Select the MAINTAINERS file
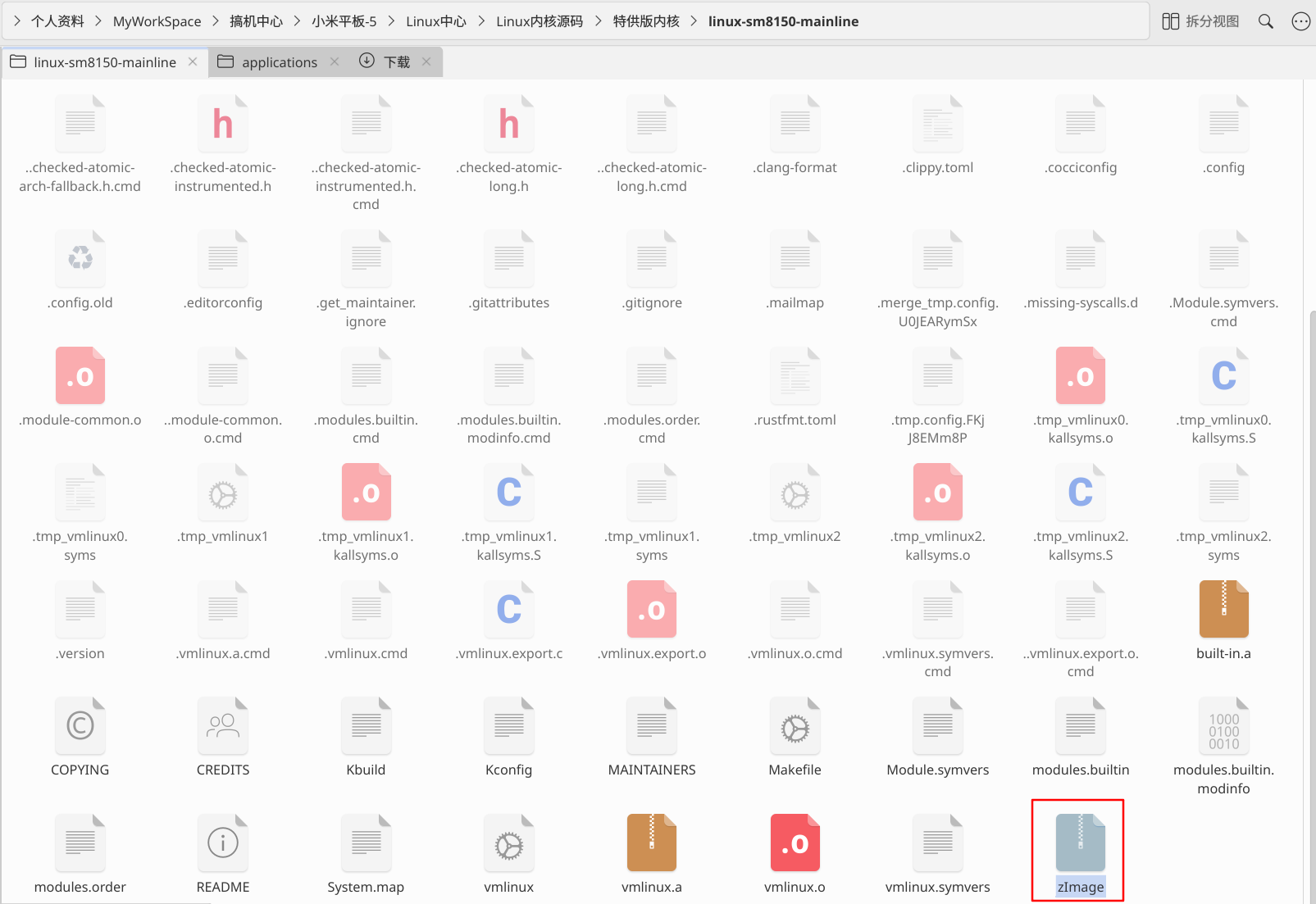Viewport: 1316px width, 904px height. point(652,736)
